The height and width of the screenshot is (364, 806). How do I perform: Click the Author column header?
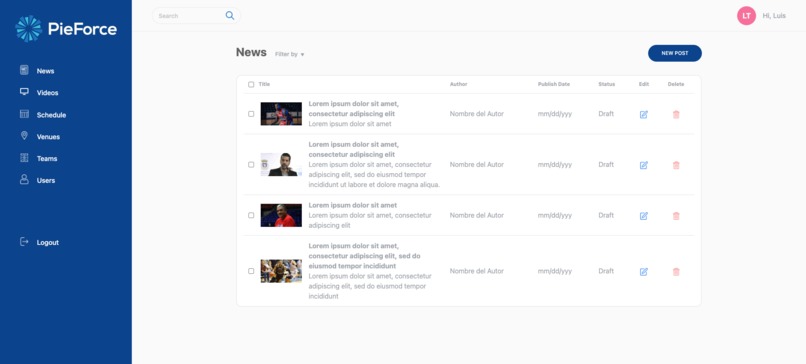[459, 84]
